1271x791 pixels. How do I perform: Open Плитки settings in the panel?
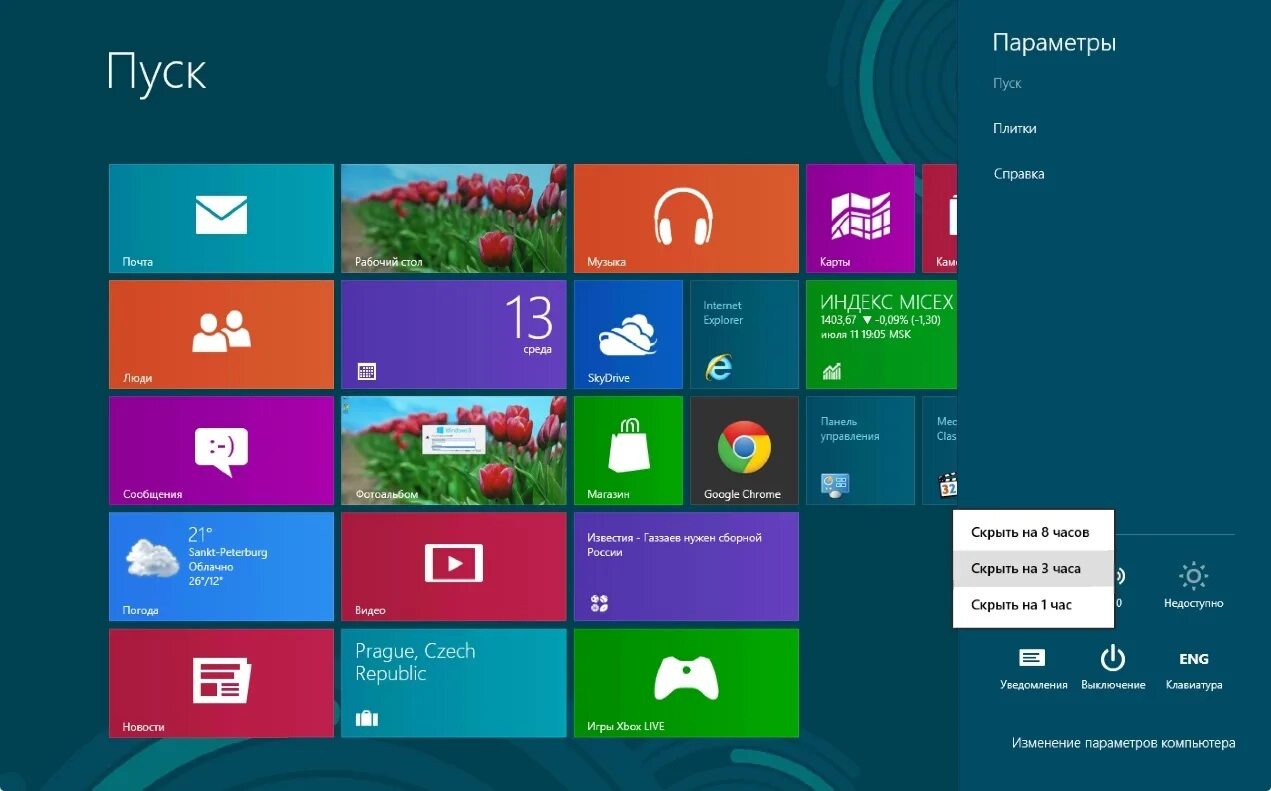tap(1014, 128)
